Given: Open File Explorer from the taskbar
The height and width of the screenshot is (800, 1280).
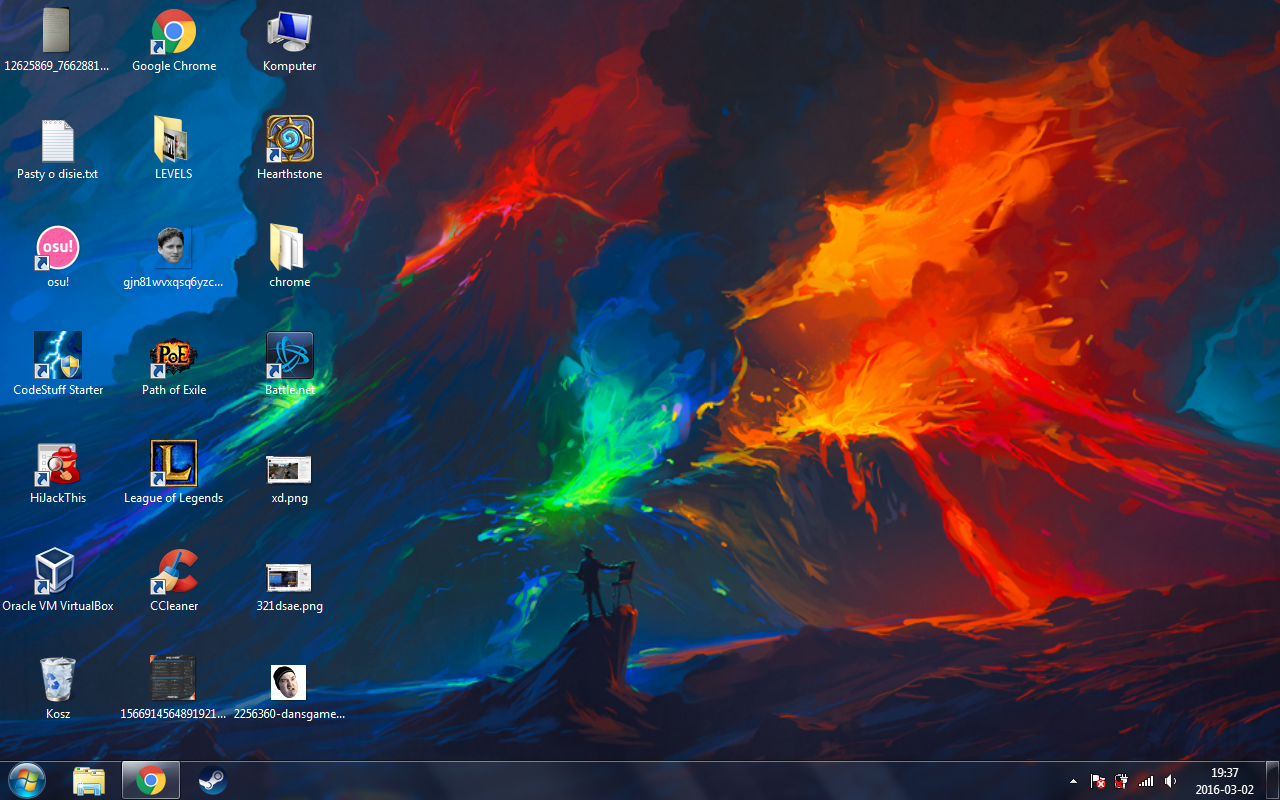Looking at the screenshot, I should [89, 780].
